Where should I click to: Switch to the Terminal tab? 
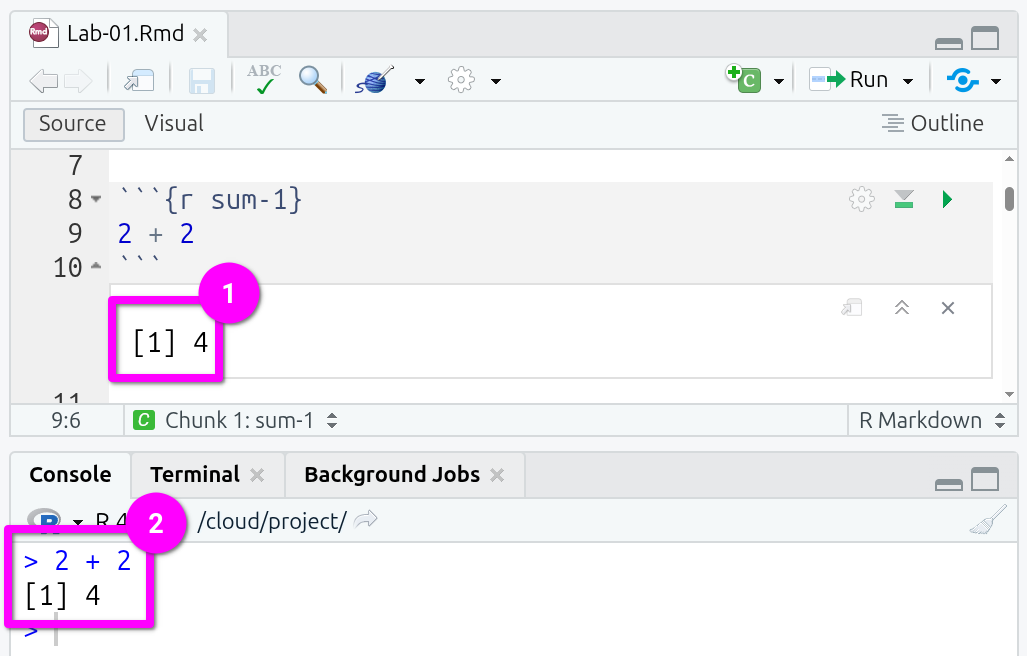195,475
